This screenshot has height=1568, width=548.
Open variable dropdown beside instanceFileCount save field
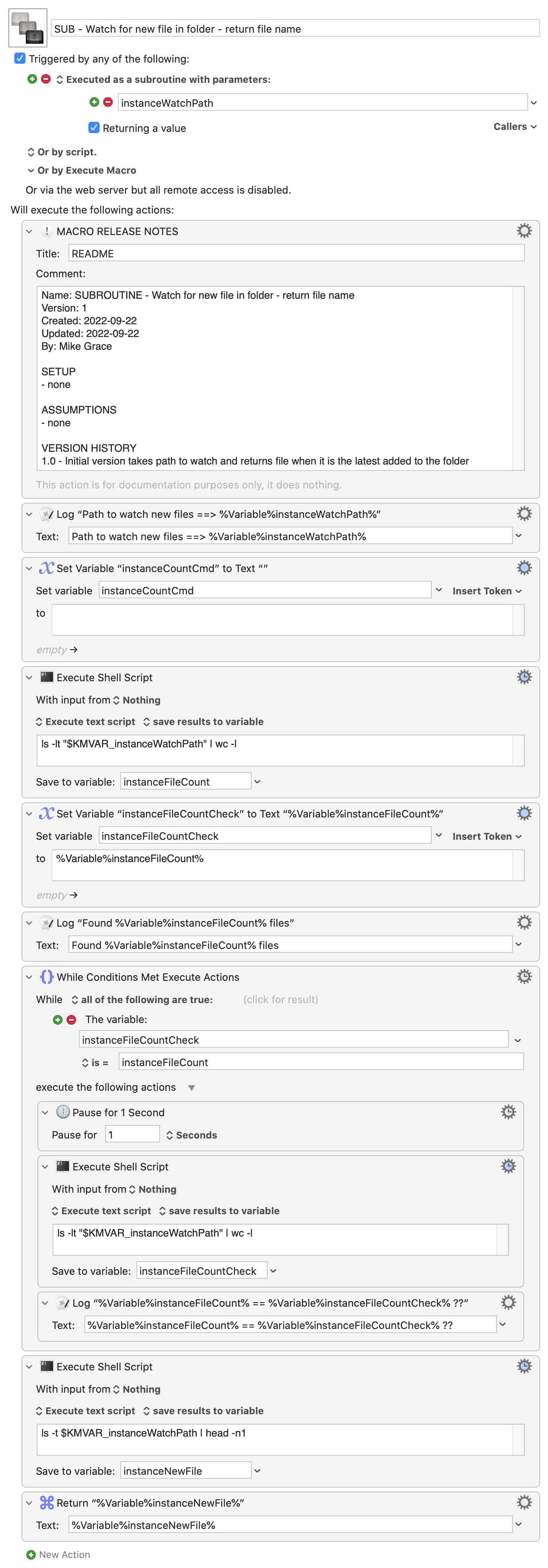[257, 782]
